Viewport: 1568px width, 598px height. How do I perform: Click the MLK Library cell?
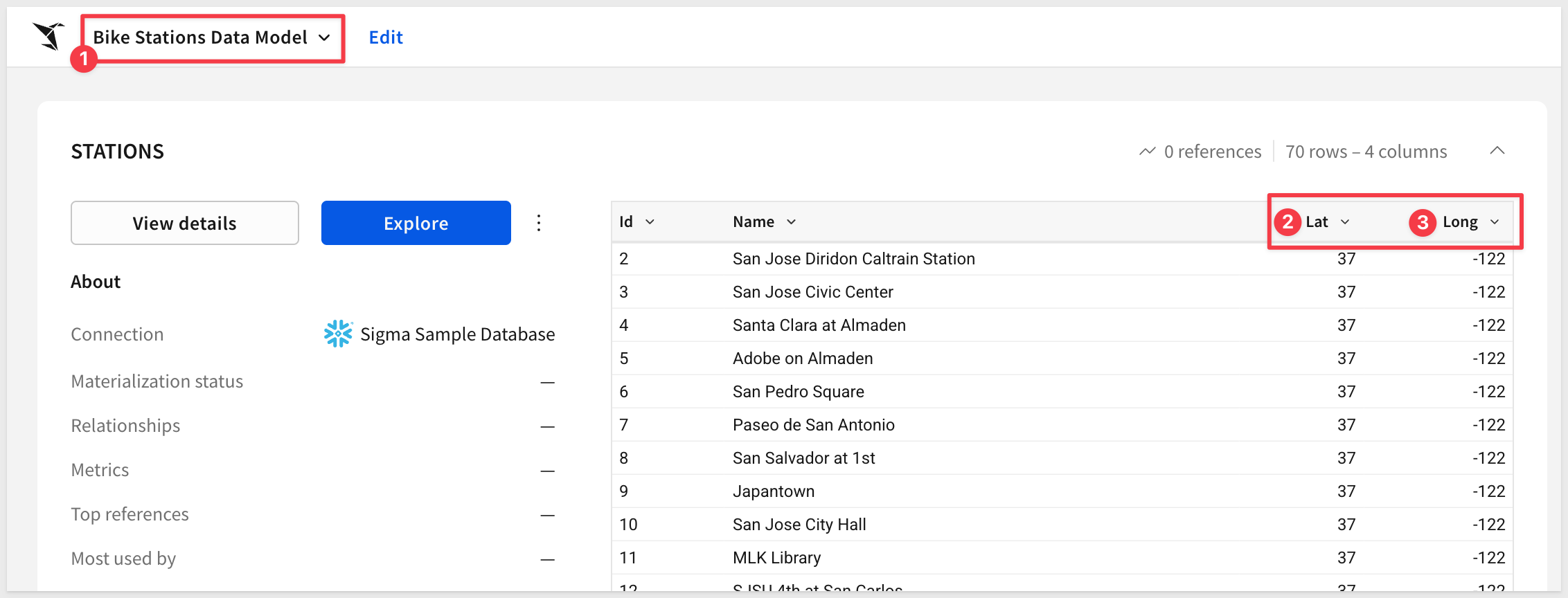[776, 558]
